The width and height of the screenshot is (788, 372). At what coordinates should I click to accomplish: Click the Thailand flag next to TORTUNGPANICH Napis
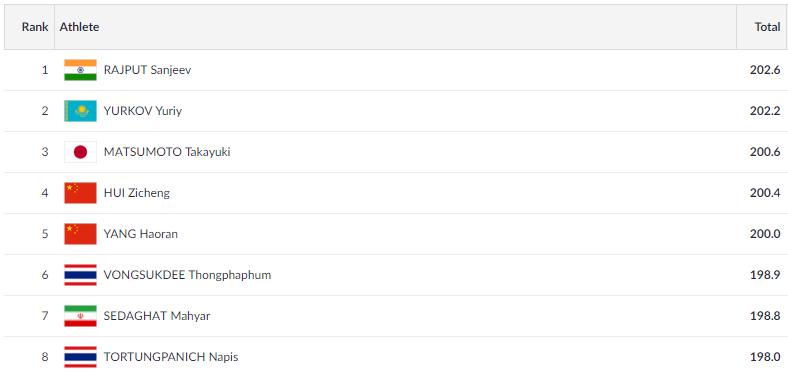pos(80,357)
